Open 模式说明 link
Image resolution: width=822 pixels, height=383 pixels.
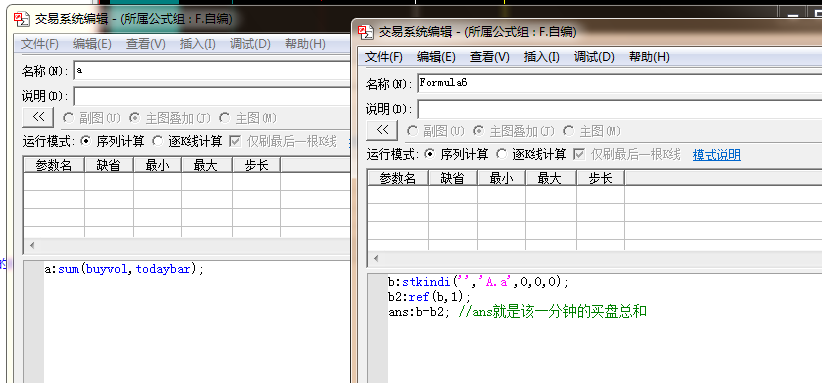point(717,155)
